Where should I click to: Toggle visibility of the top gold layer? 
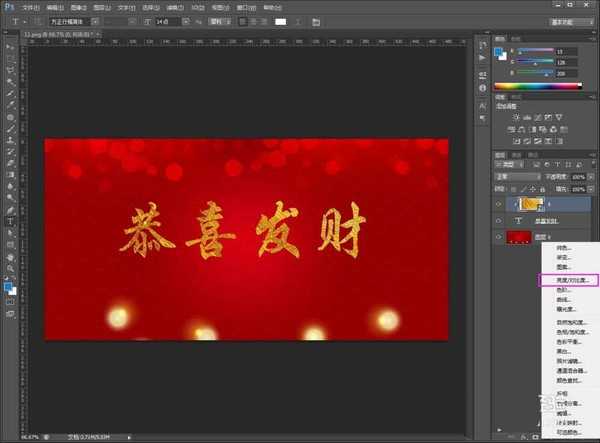point(499,203)
